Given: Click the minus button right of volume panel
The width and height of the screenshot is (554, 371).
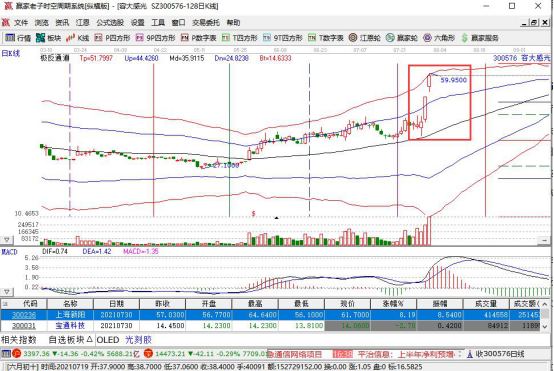Looking at the screenshot, I should (545, 240).
